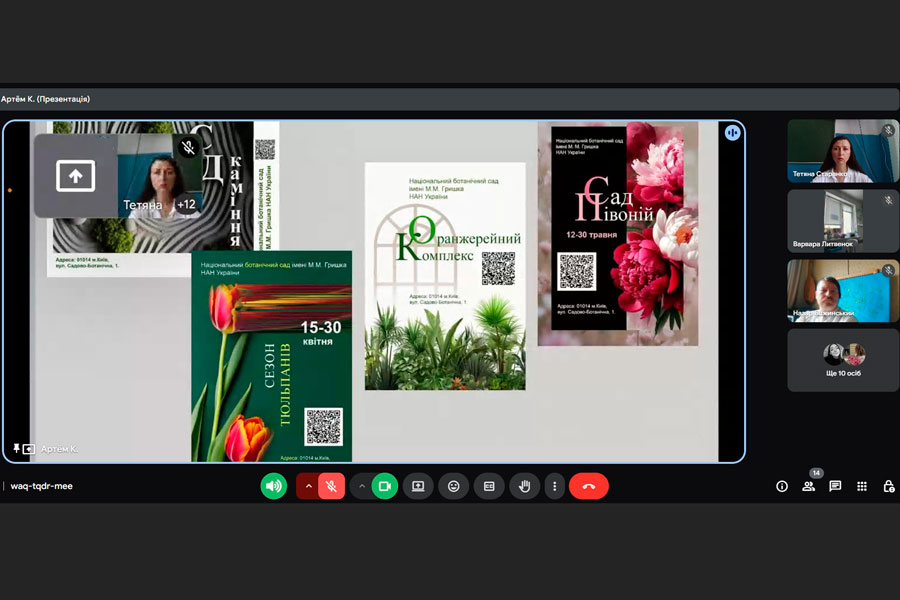Turn off the green camera button

(x=385, y=486)
